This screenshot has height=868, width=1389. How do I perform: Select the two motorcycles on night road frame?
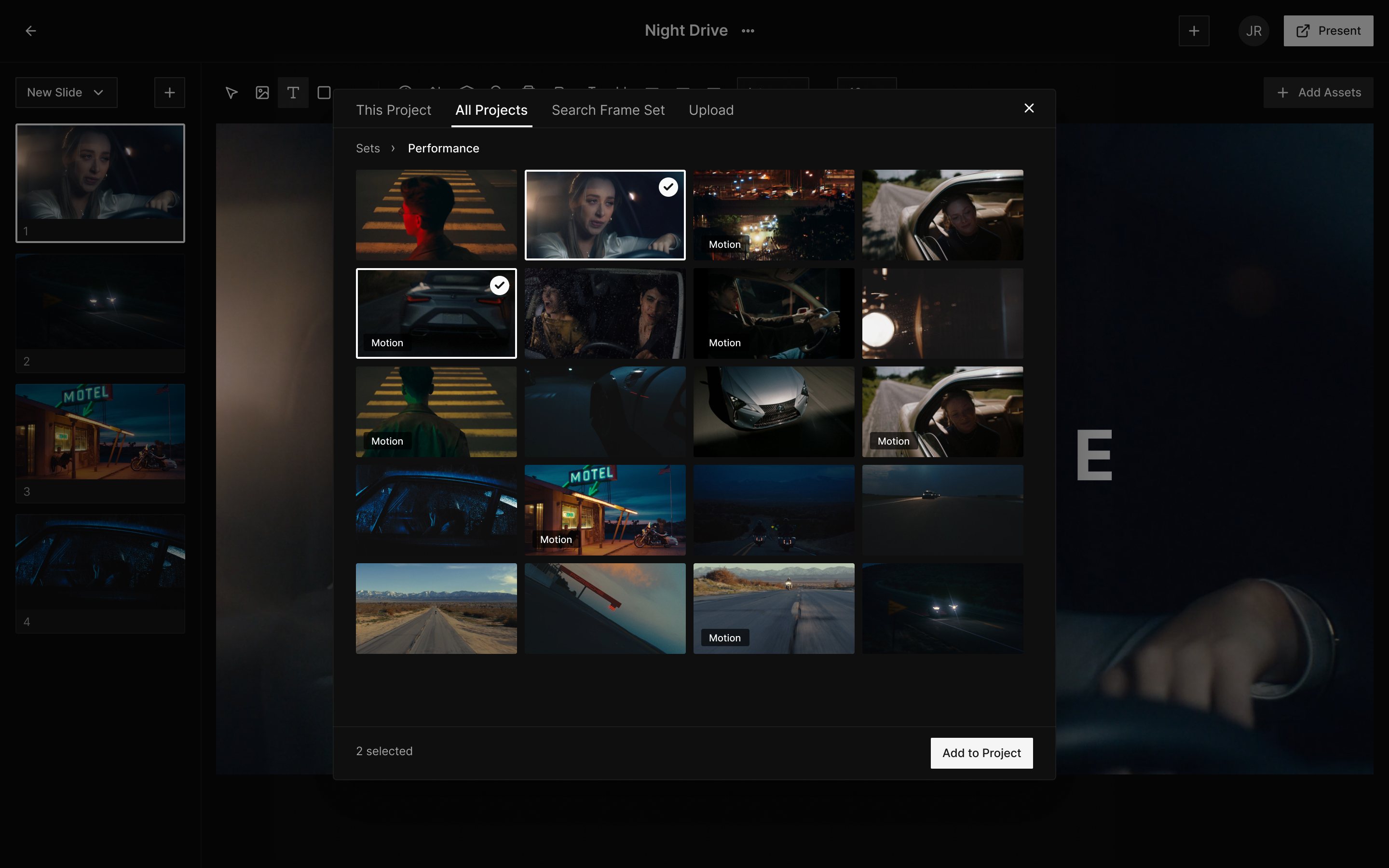tap(774, 510)
